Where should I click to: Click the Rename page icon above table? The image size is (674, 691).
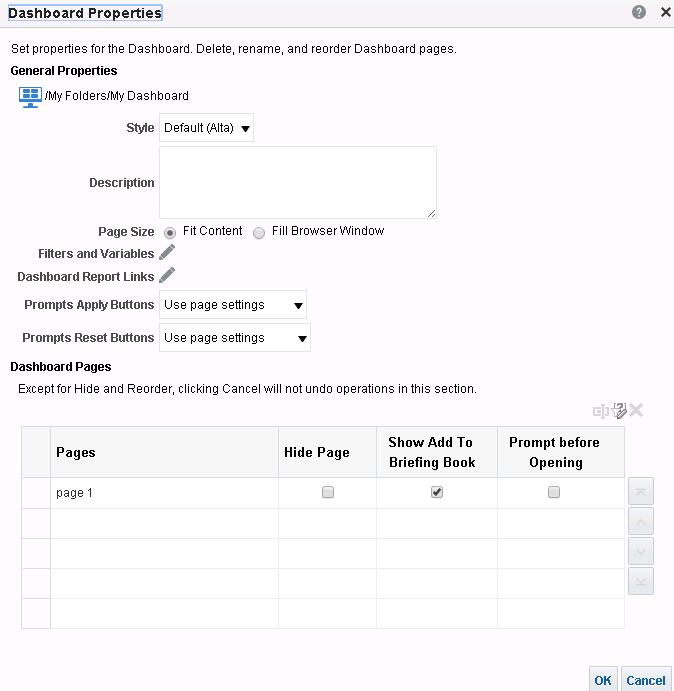pos(600,410)
